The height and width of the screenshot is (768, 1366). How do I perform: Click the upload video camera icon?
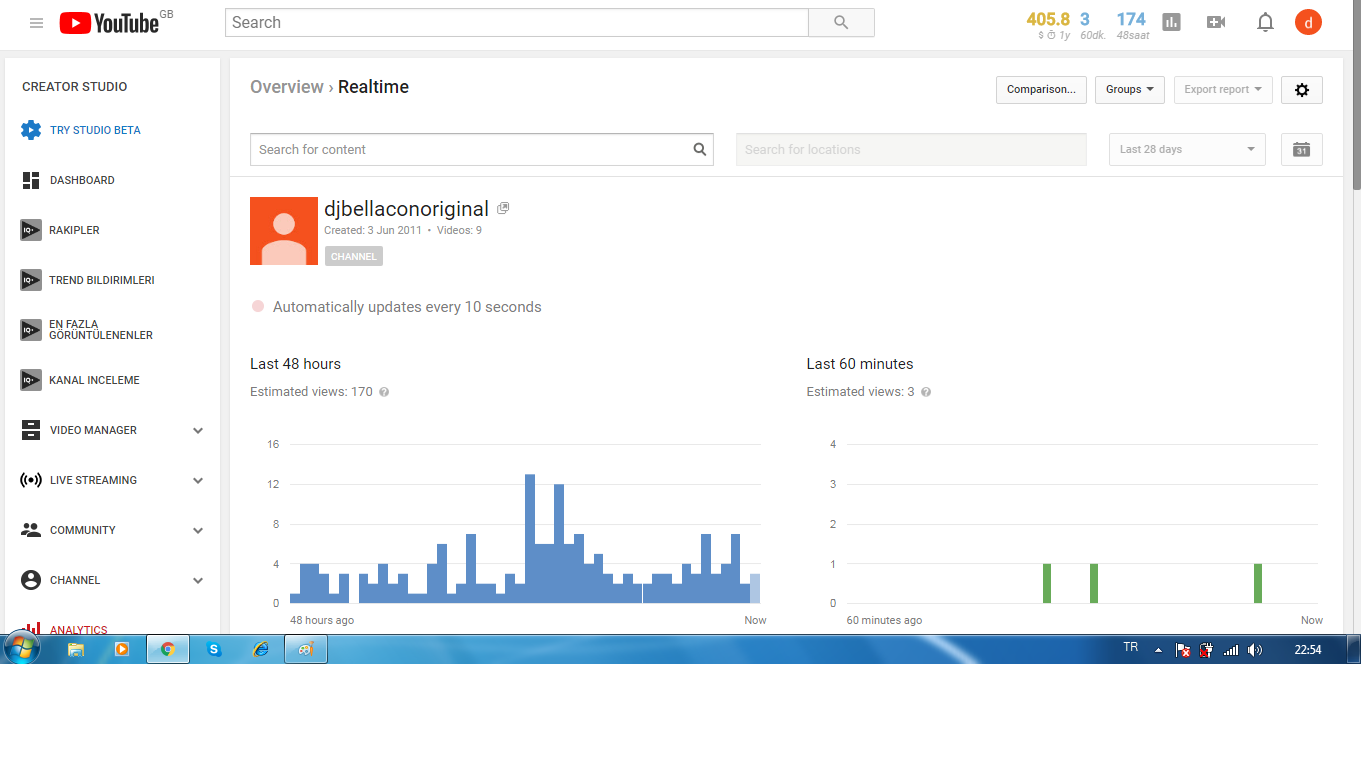point(1216,22)
